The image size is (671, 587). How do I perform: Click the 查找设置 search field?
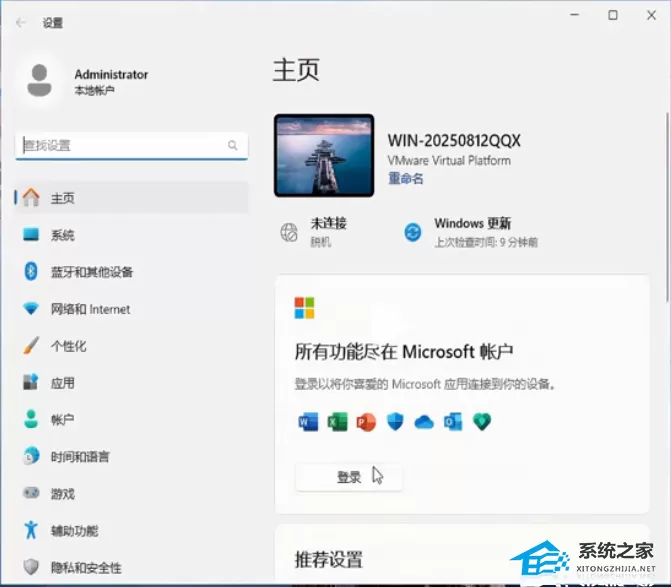(x=131, y=146)
